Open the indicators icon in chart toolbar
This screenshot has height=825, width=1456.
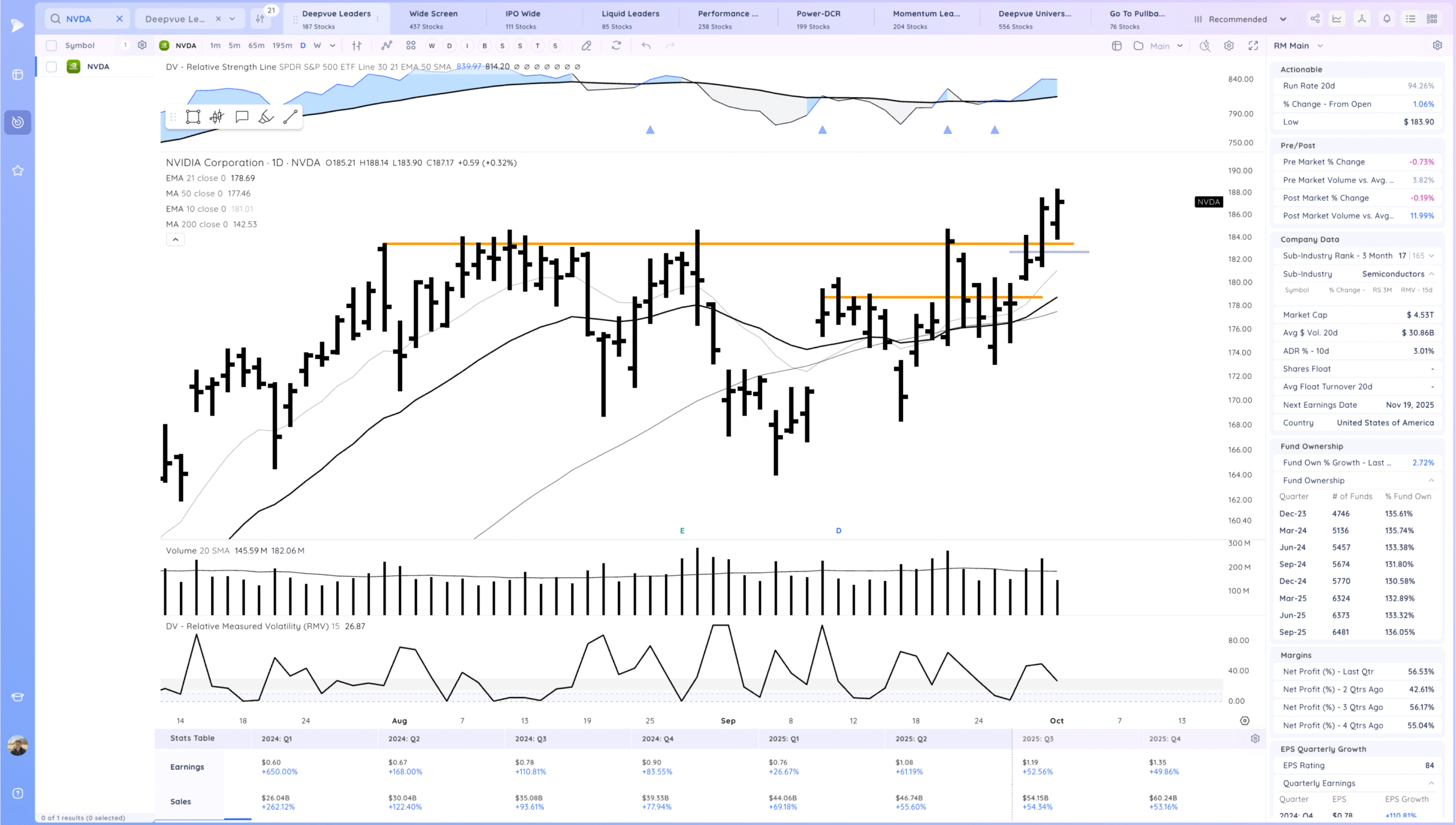coord(387,46)
